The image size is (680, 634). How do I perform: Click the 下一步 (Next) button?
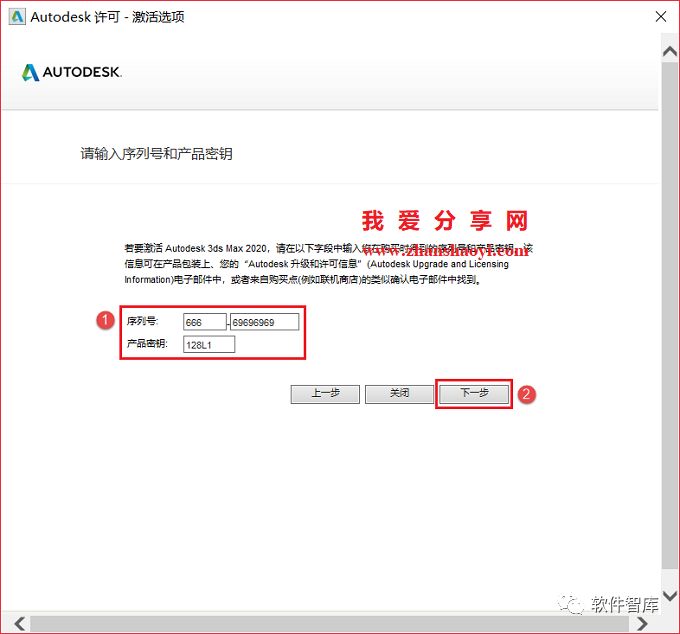coord(474,394)
